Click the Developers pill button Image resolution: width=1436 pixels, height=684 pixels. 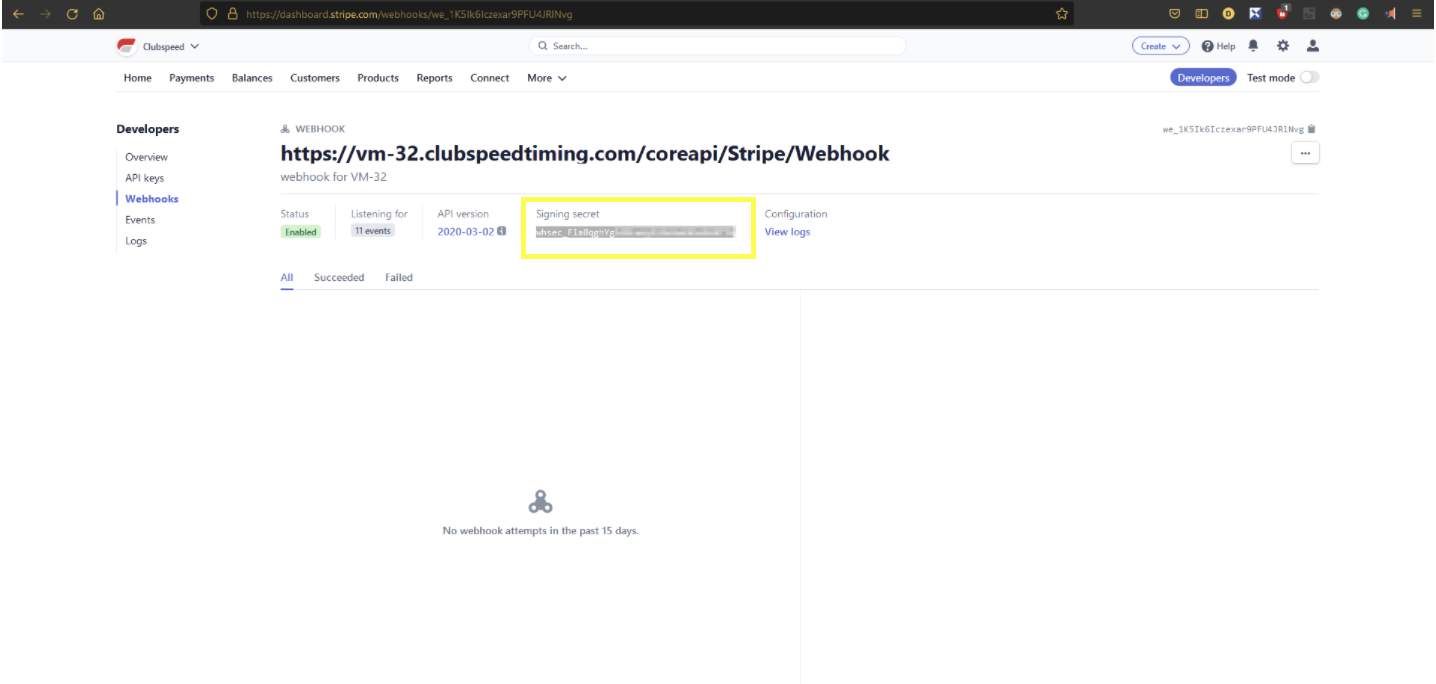point(1203,78)
